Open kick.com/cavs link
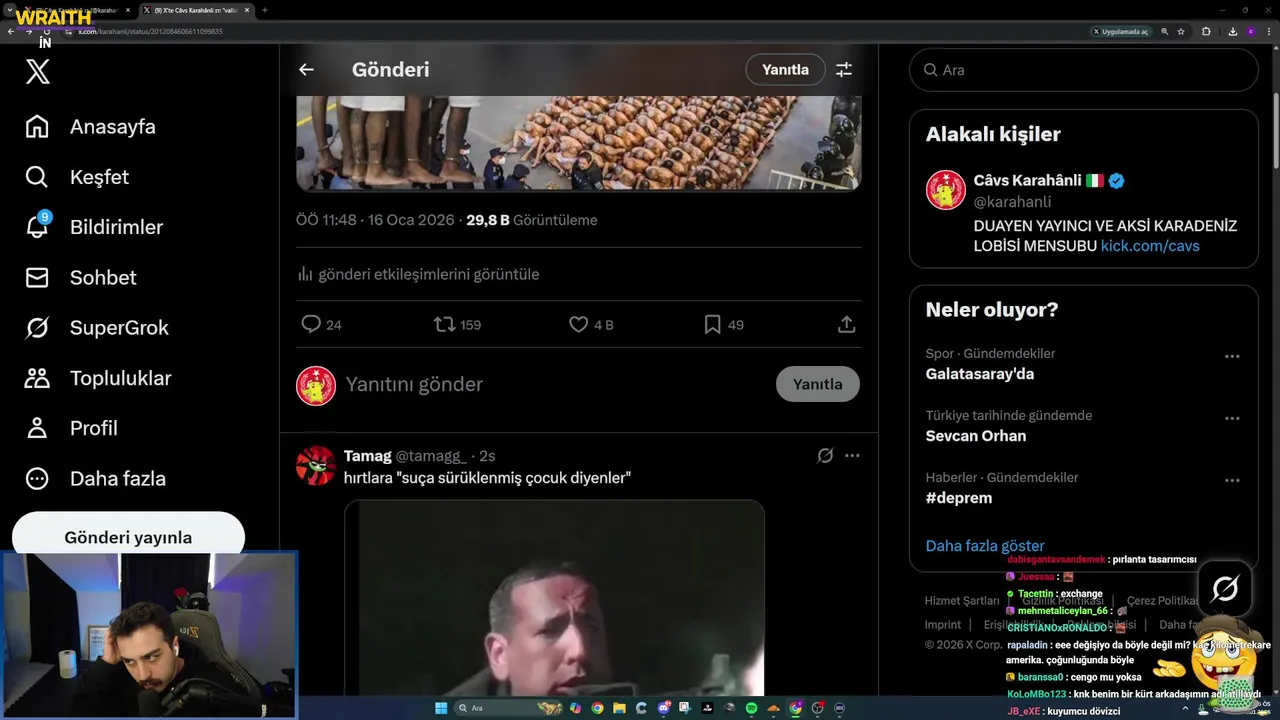This screenshot has height=720, width=1280. (1150, 246)
